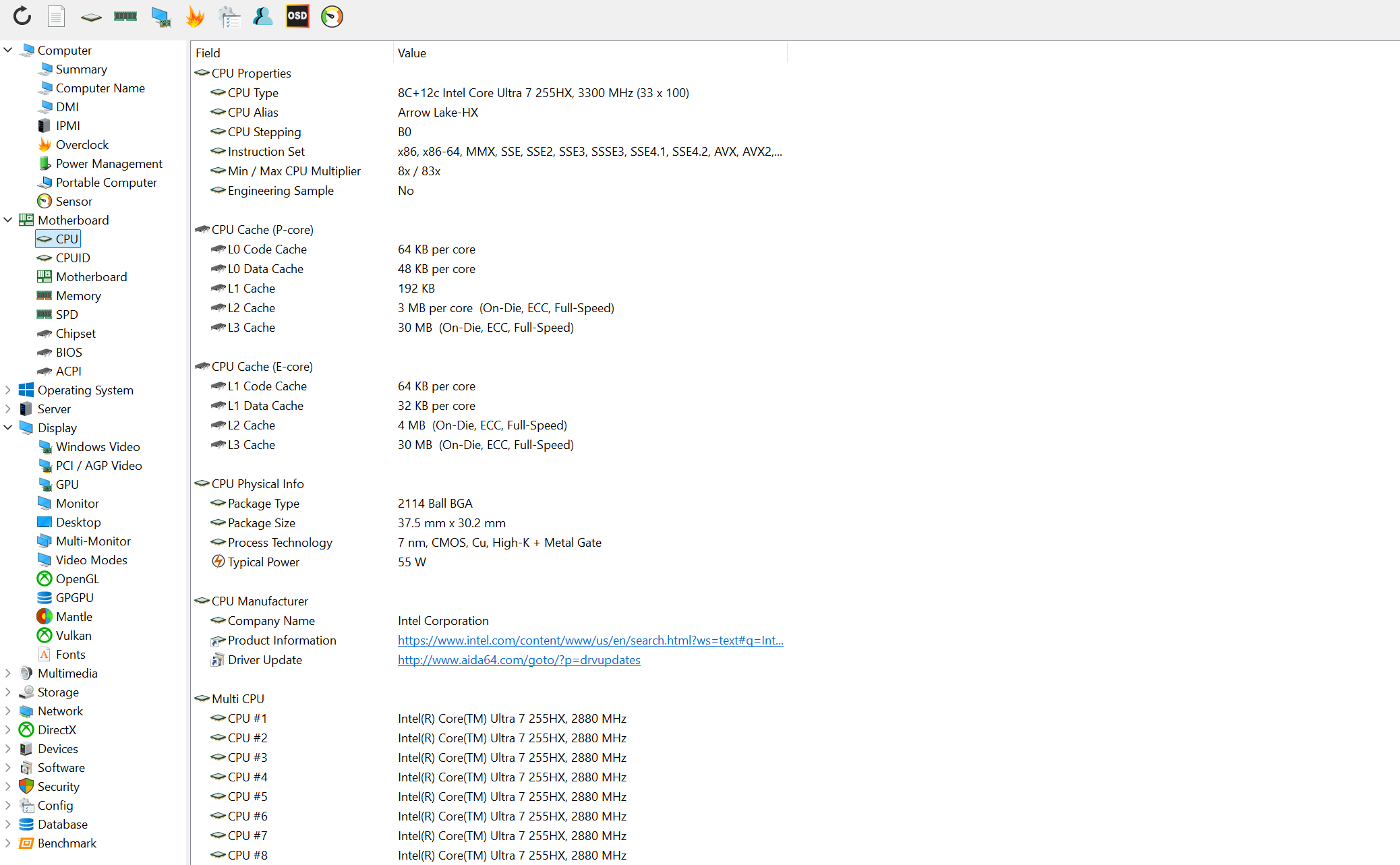Click the gauge sensor toolbar icon
Screen dimensions: 1400x865
(332, 16)
